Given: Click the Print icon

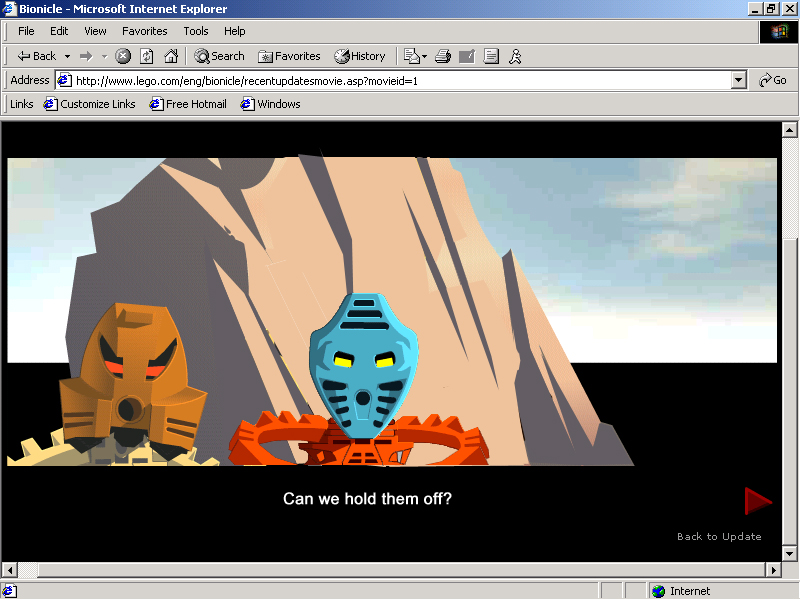Looking at the screenshot, I should (443, 56).
